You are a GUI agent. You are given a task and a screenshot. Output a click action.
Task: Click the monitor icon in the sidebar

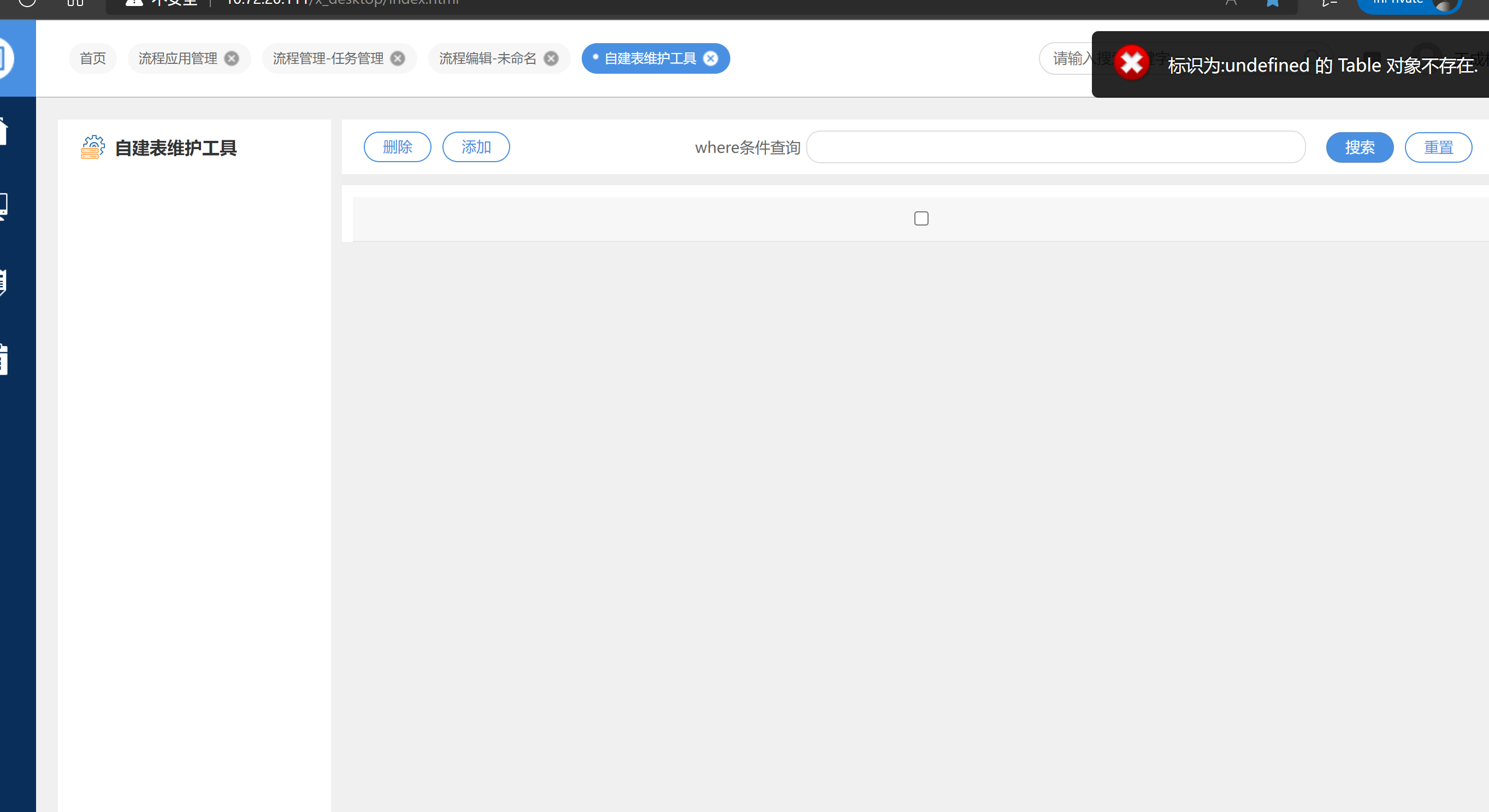pos(3,206)
